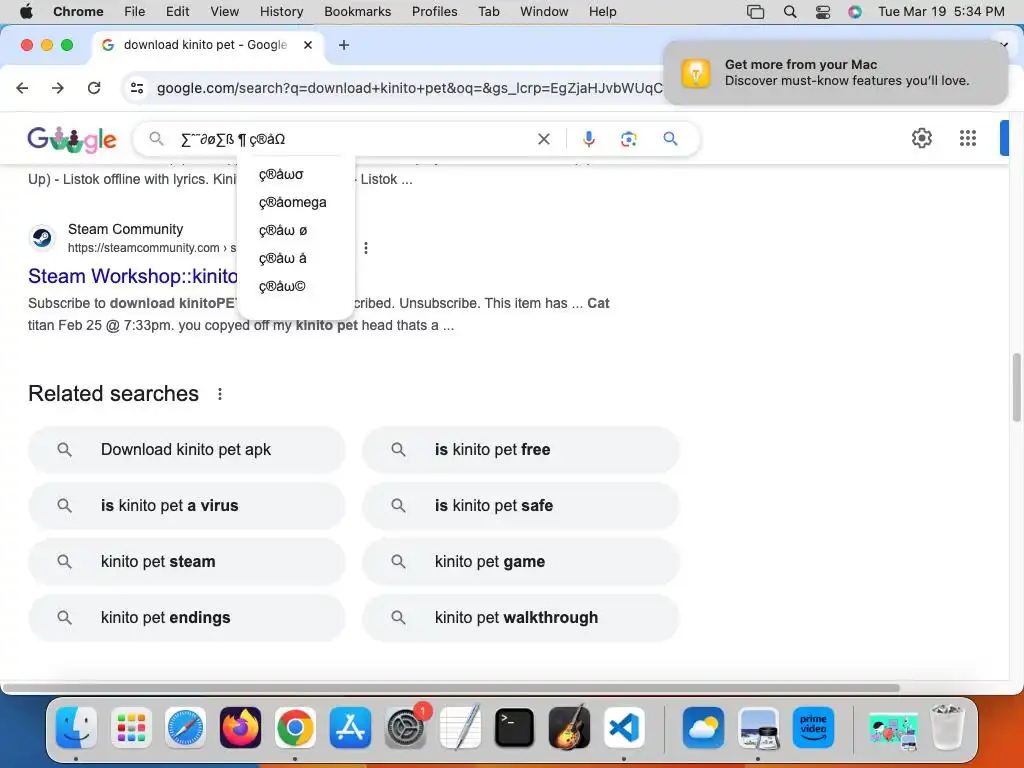Open the File menu

(135, 11)
